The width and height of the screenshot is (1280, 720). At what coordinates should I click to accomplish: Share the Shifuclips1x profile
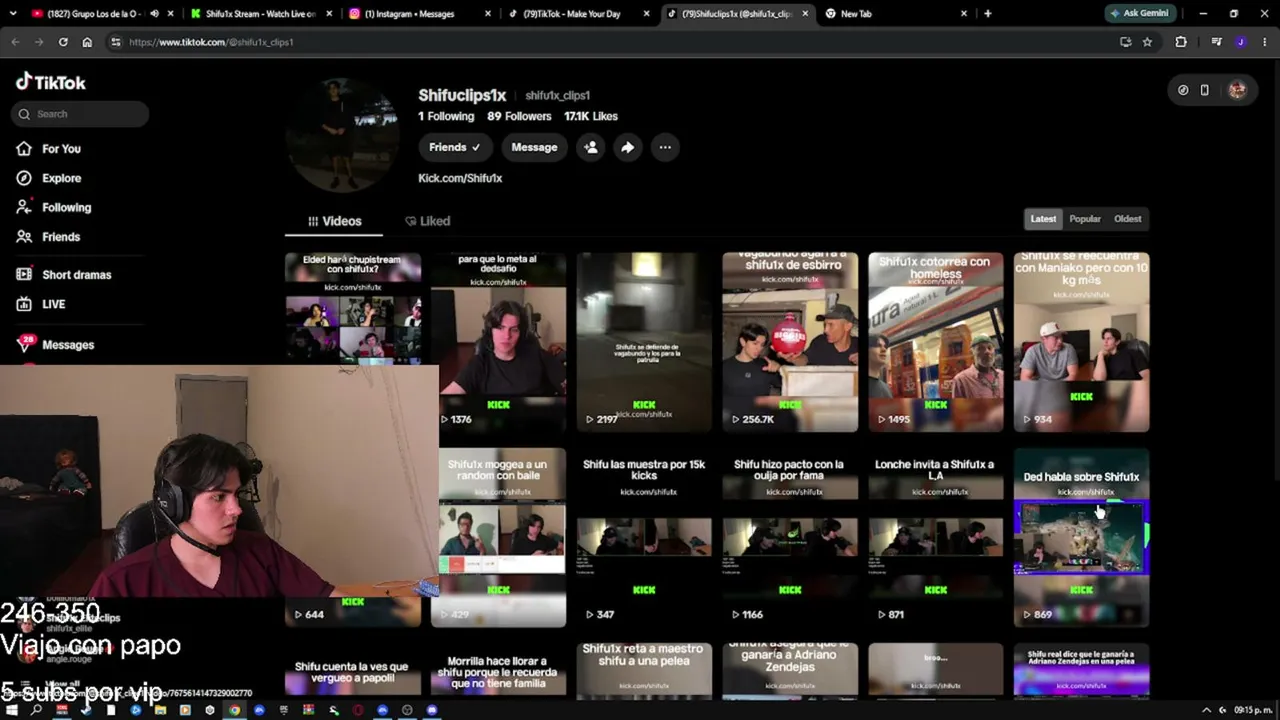coord(627,147)
